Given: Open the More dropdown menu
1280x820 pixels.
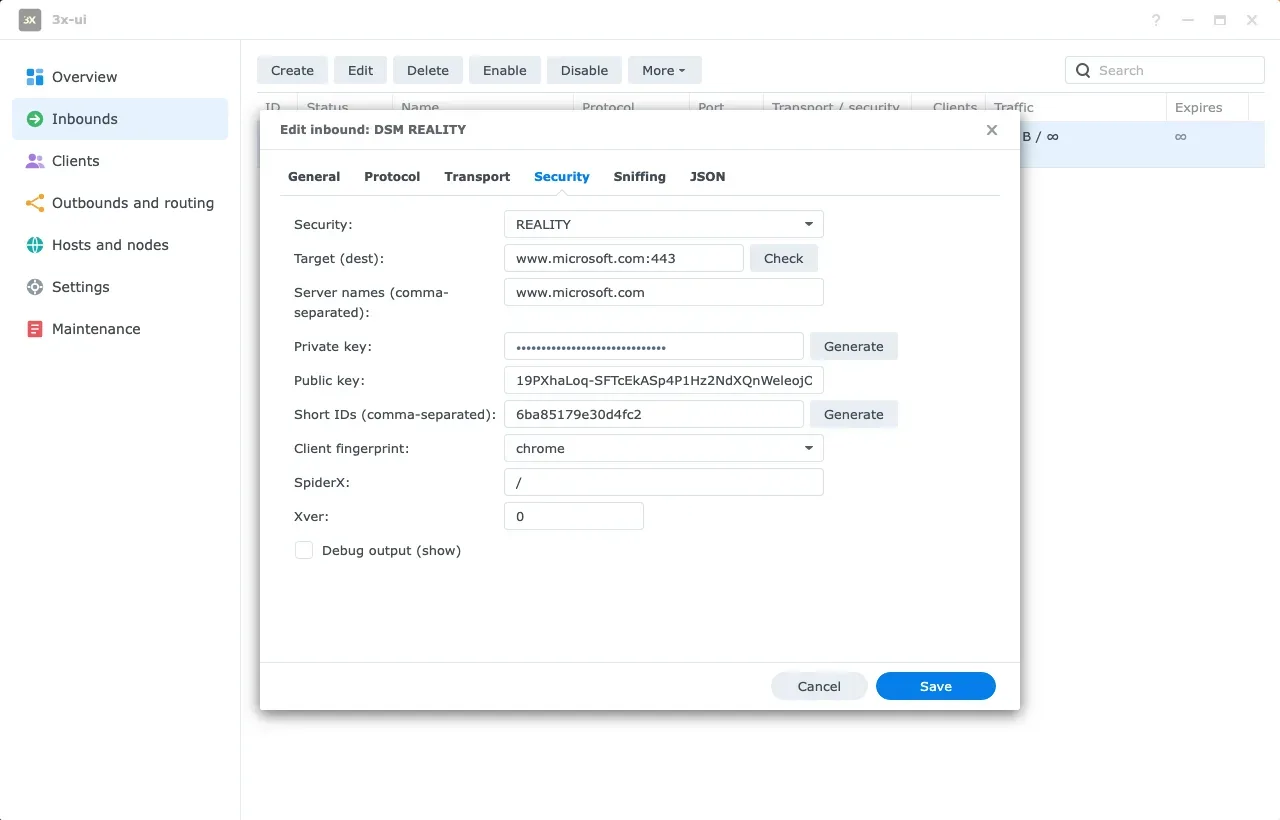Looking at the screenshot, I should tap(664, 70).
